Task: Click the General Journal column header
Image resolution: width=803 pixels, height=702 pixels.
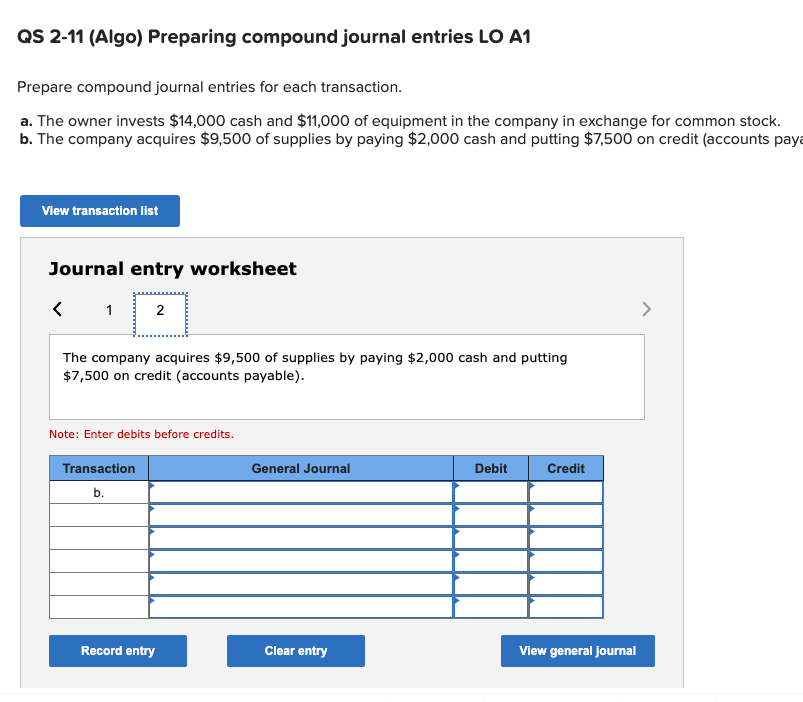Action: (x=300, y=468)
